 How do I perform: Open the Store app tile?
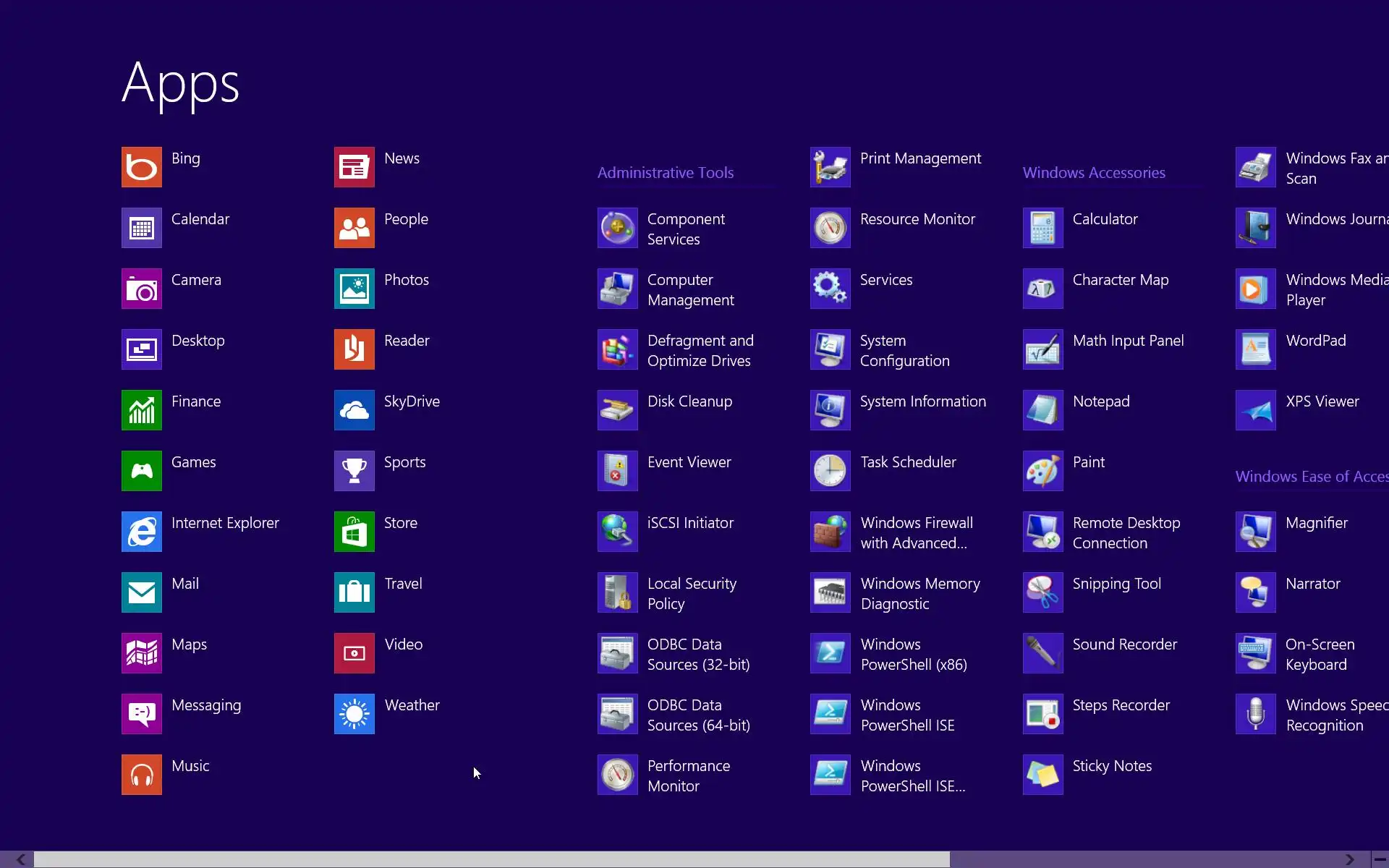[x=354, y=532]
